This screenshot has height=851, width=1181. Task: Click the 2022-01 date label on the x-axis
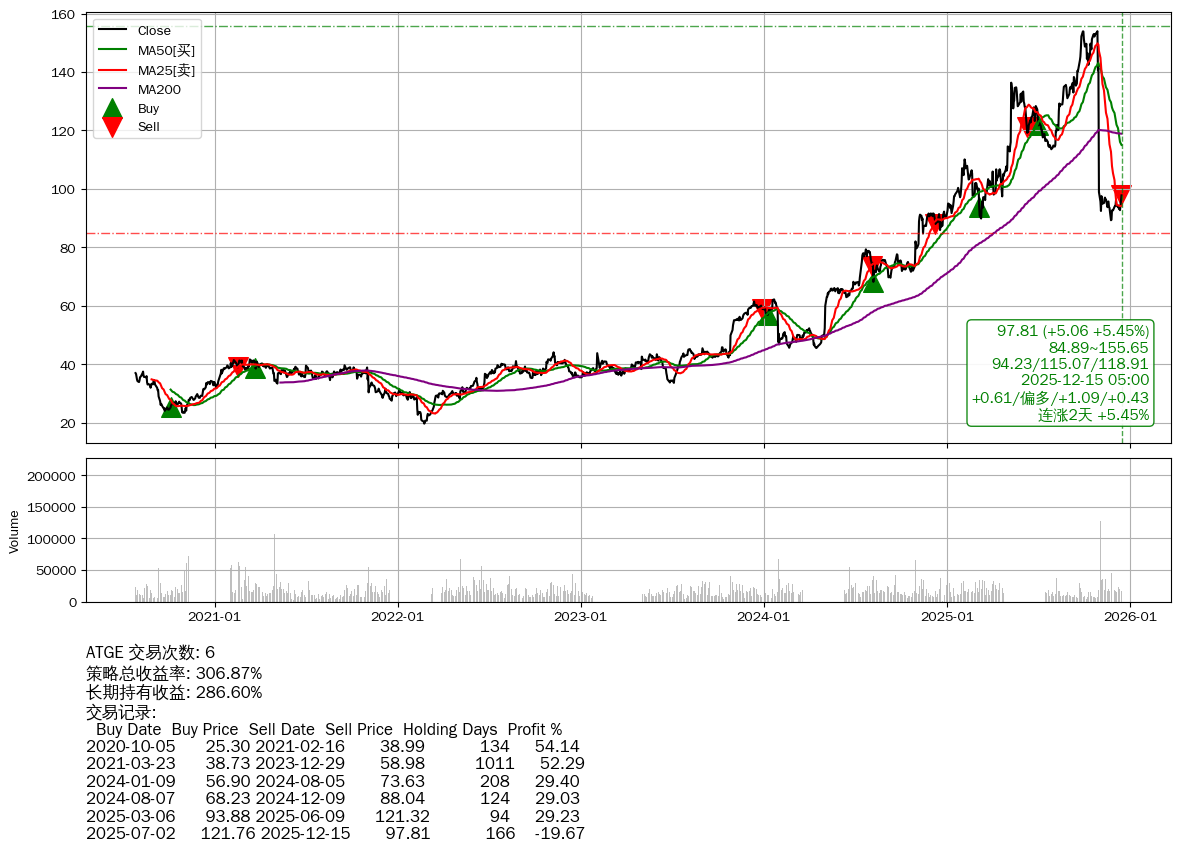pyautogui.click(x=398, y=617)
